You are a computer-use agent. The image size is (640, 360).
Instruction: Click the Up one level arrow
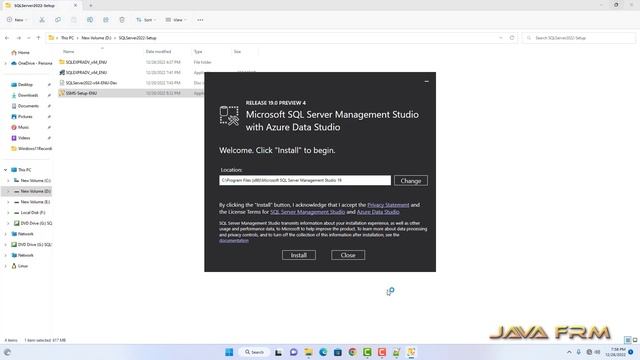38,38
